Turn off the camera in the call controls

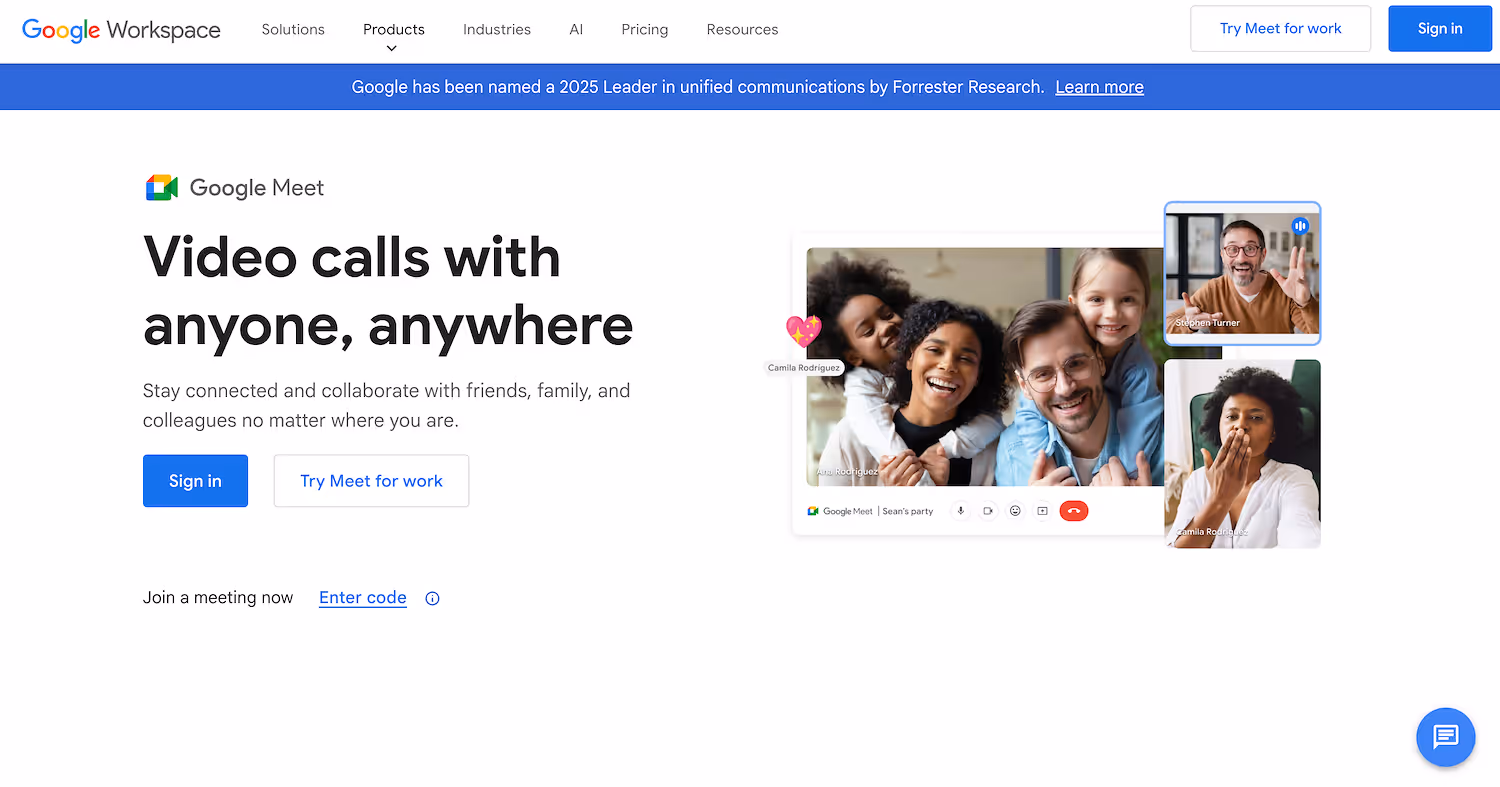pos(988,510)
